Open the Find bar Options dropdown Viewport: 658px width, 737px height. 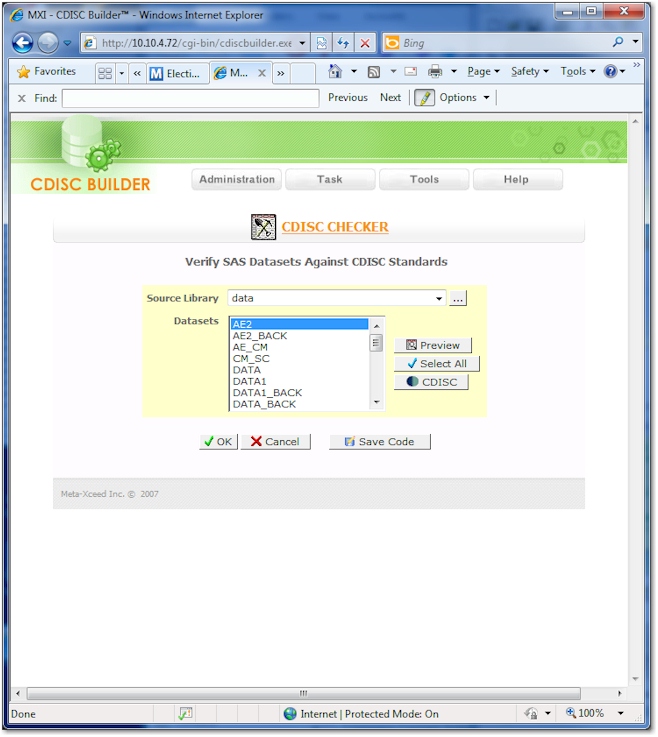tap(464, 97)
